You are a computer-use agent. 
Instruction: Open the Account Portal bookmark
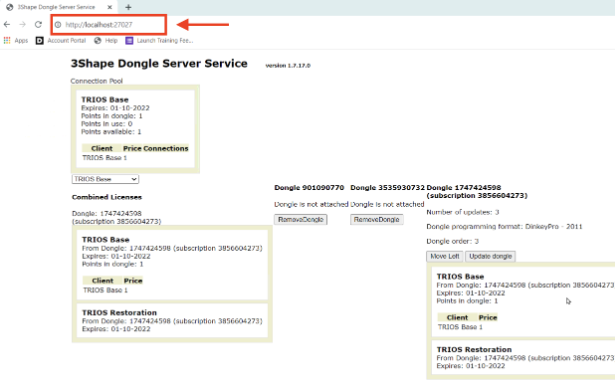(61, 40)
